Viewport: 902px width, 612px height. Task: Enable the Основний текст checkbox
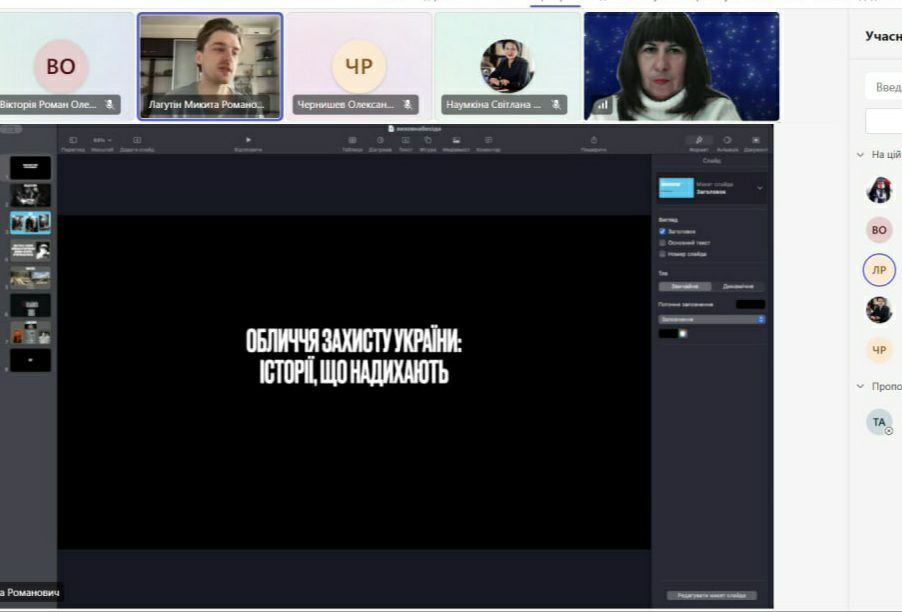[662, 242]
